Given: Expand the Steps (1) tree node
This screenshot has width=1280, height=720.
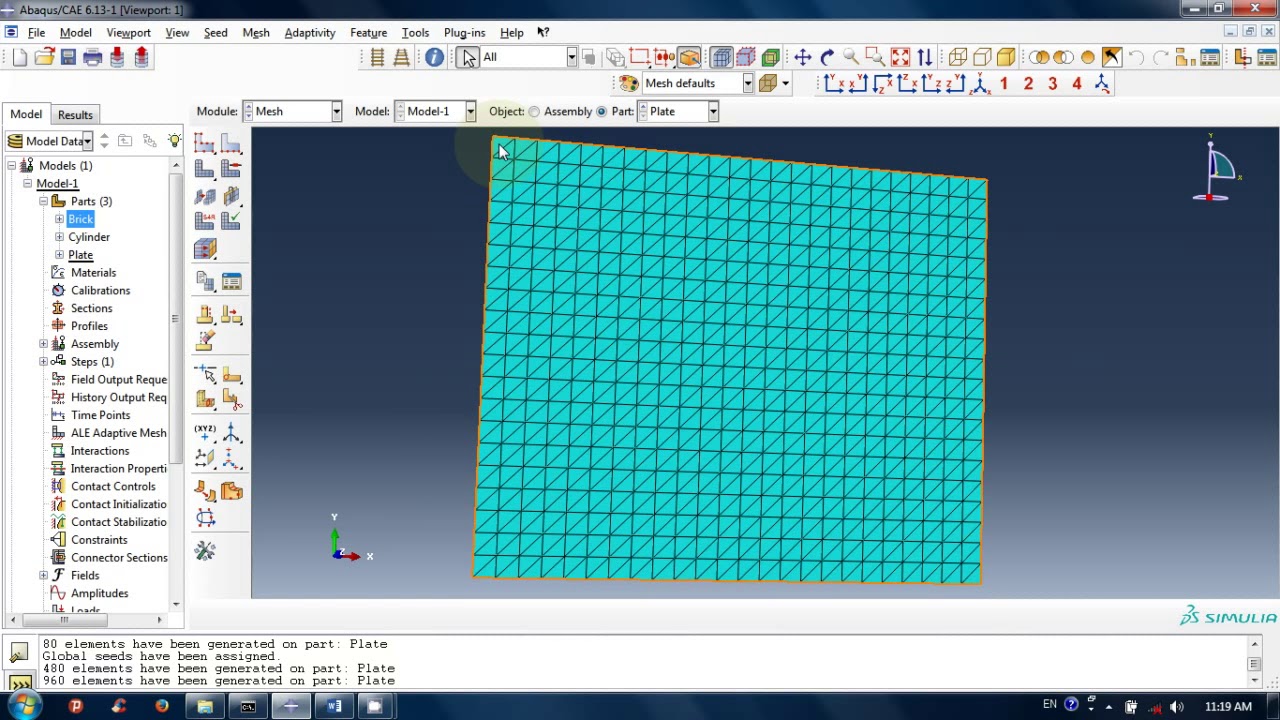Looking at the screenshot, I should point(43,362).
